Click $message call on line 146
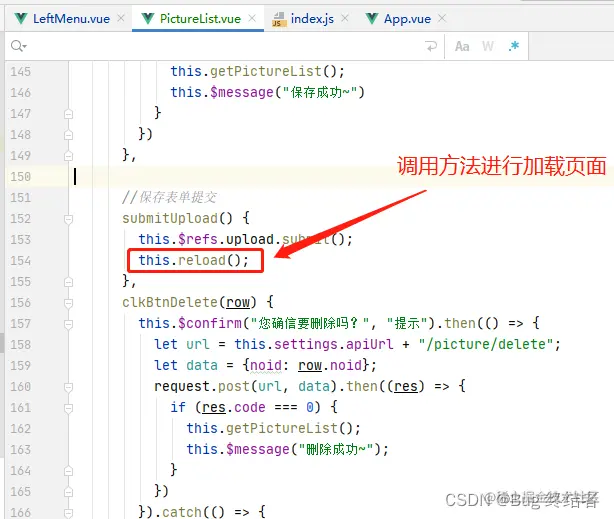Viewport: 614px width, 519px height. click(x=242, y=92)
